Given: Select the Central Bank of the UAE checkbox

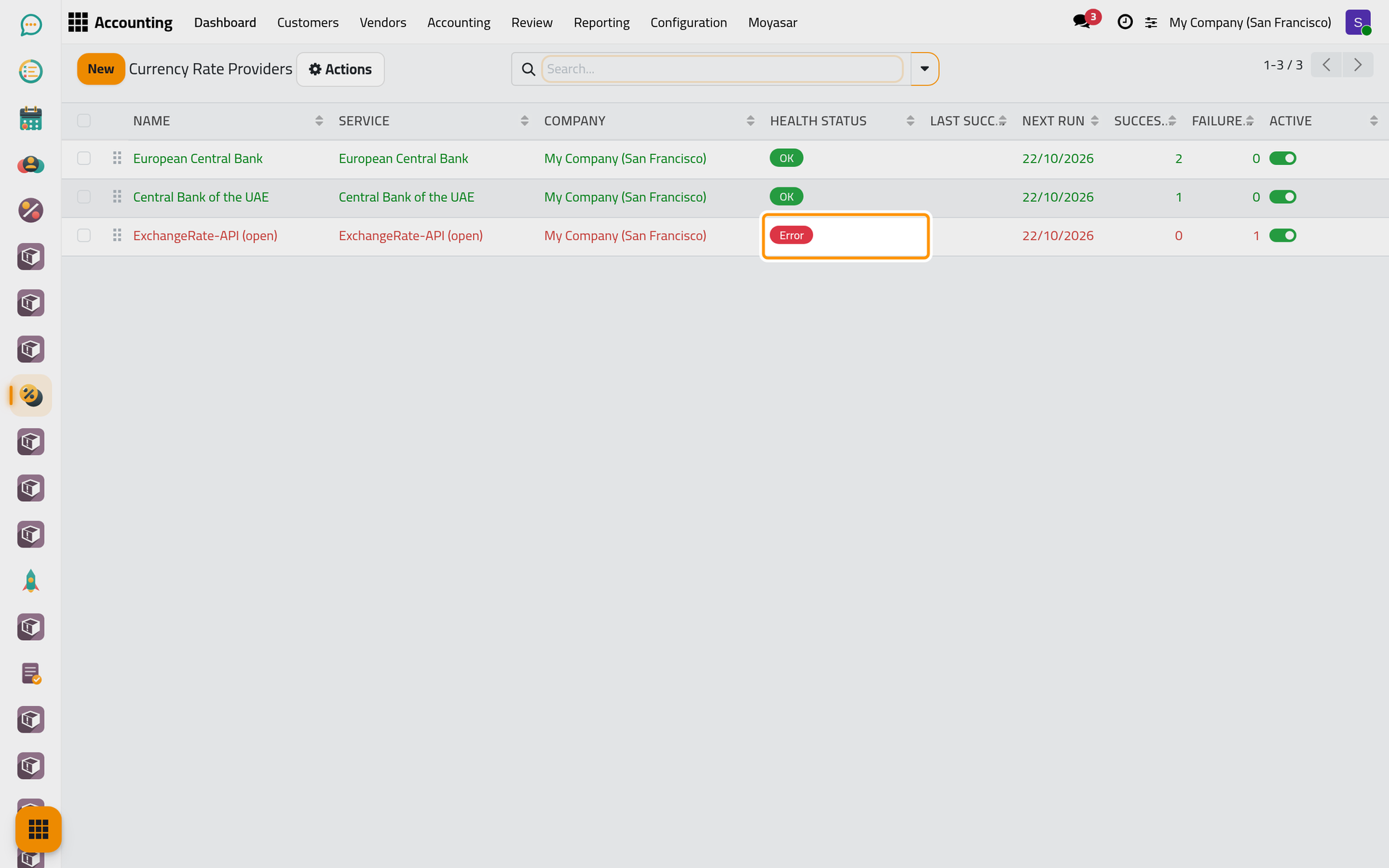Looking at the screenshot, I should [x=84, y=197].
